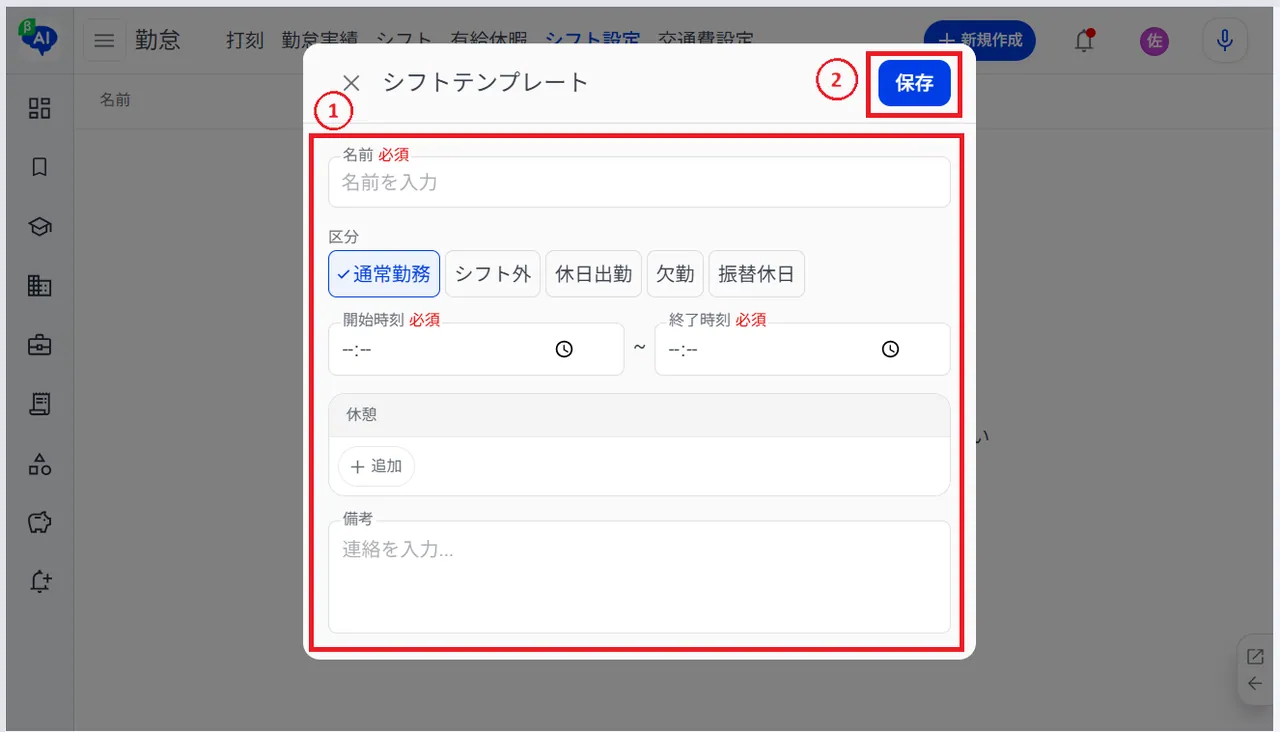Image resolution: width=1280 pixels, height=732 pixels.
Task: Click the AI logo icon
Action: [39, 38]
